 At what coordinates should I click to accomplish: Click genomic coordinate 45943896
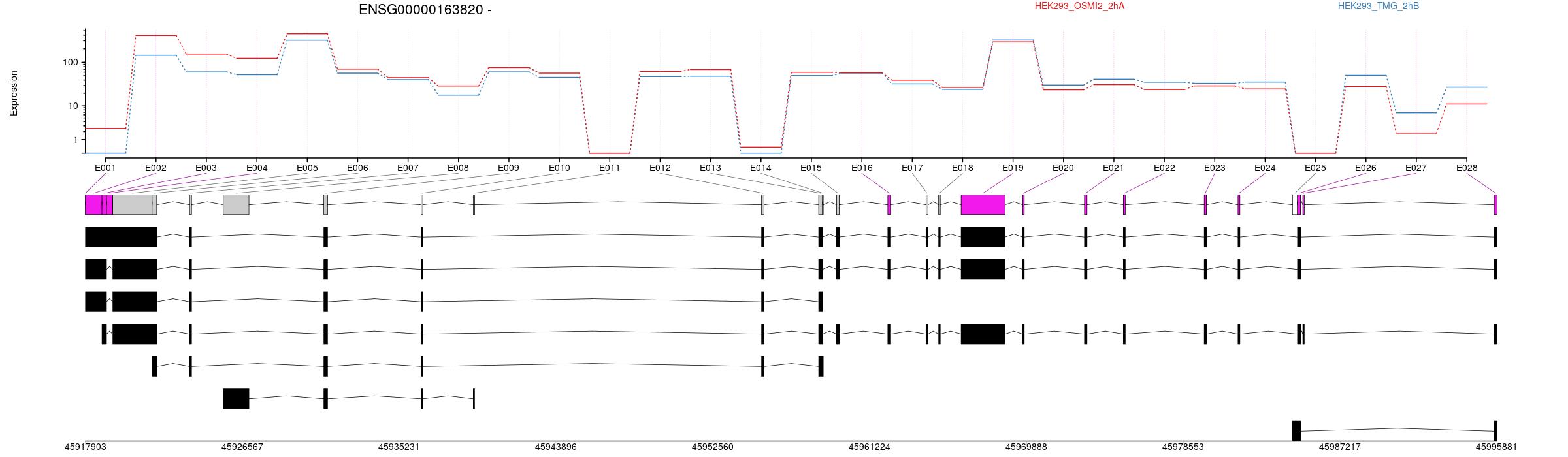coord(555,447)
